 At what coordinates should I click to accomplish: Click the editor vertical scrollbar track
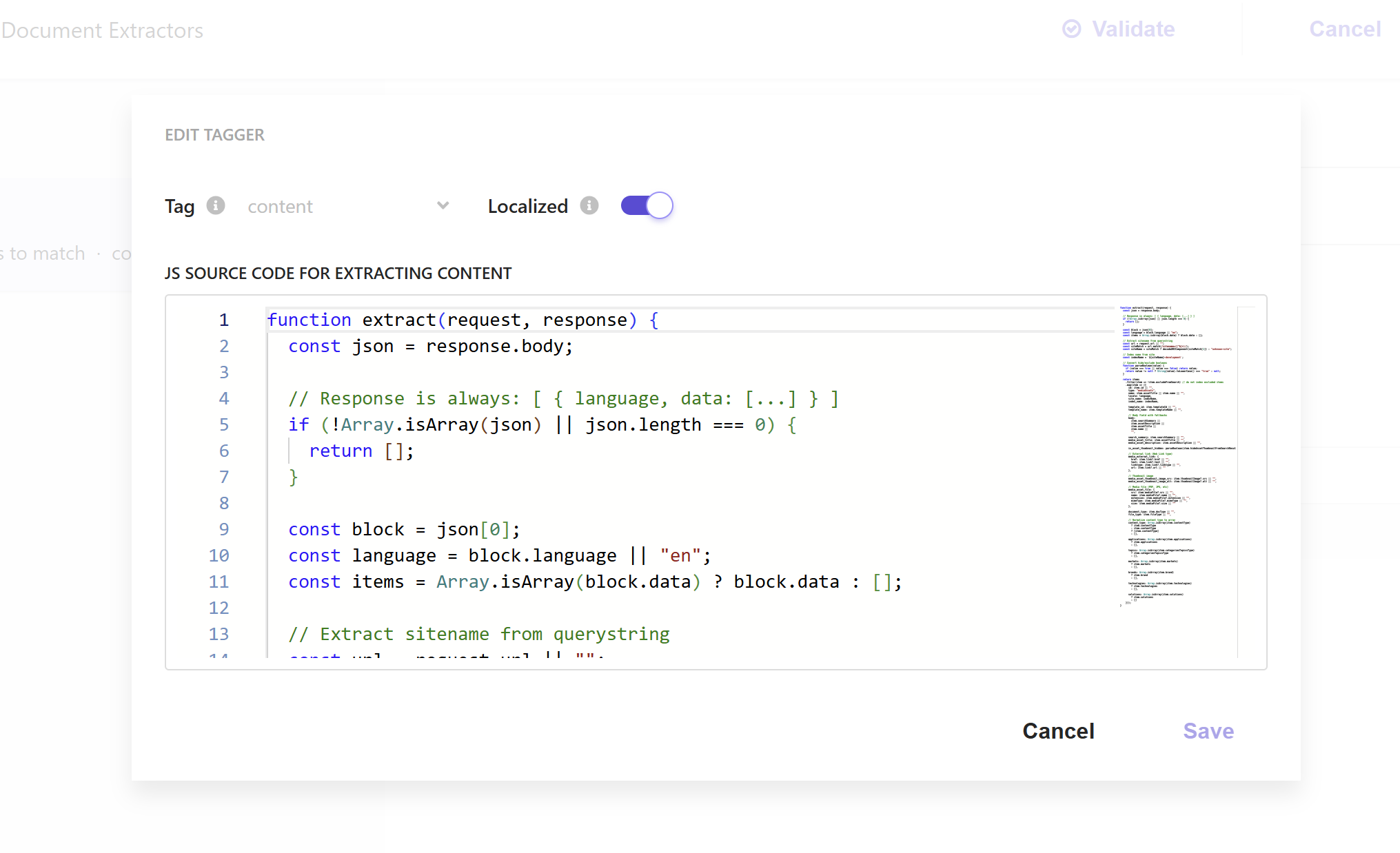pyautogui.click(x=1246, y=482)
